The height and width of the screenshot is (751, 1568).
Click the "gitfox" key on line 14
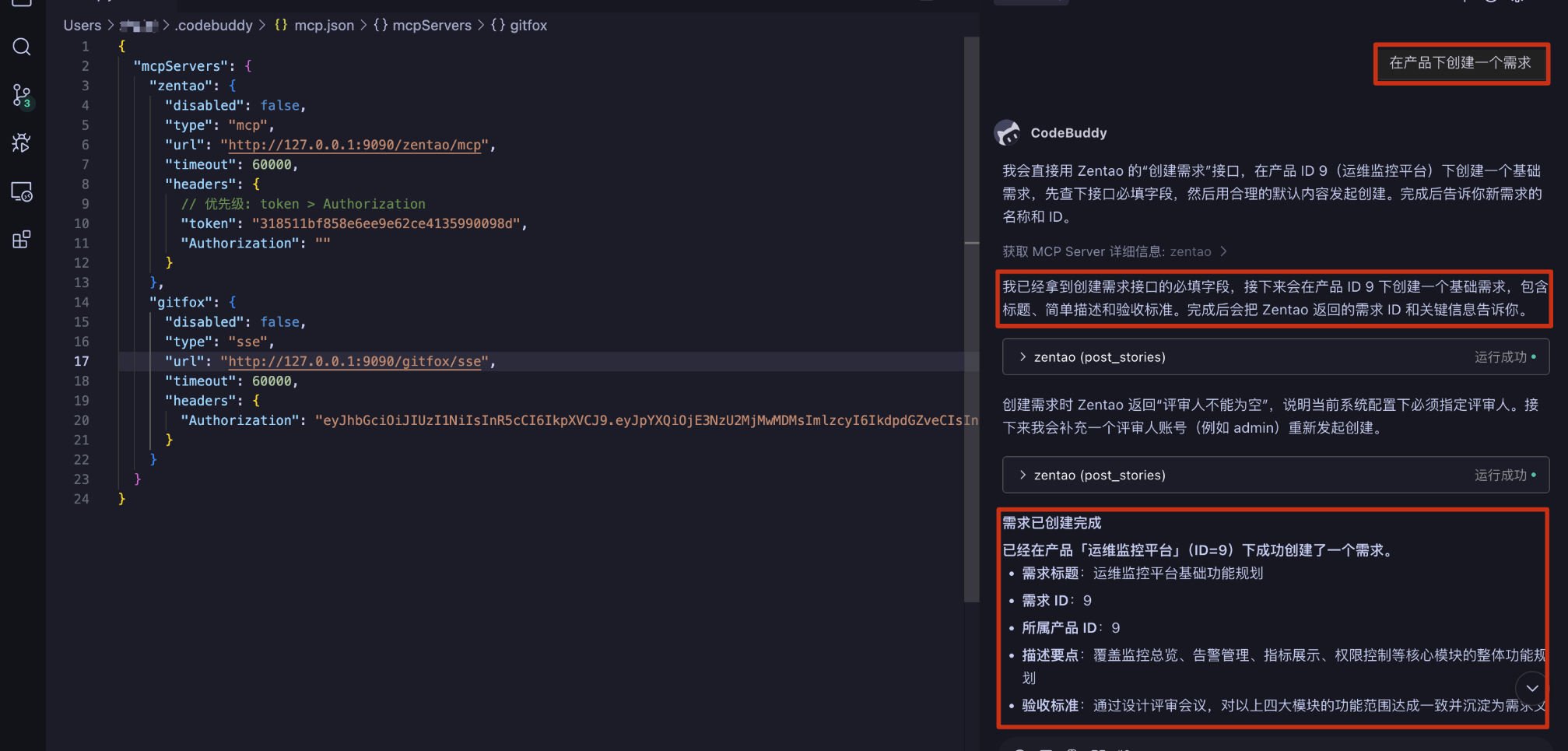point(181,302)
